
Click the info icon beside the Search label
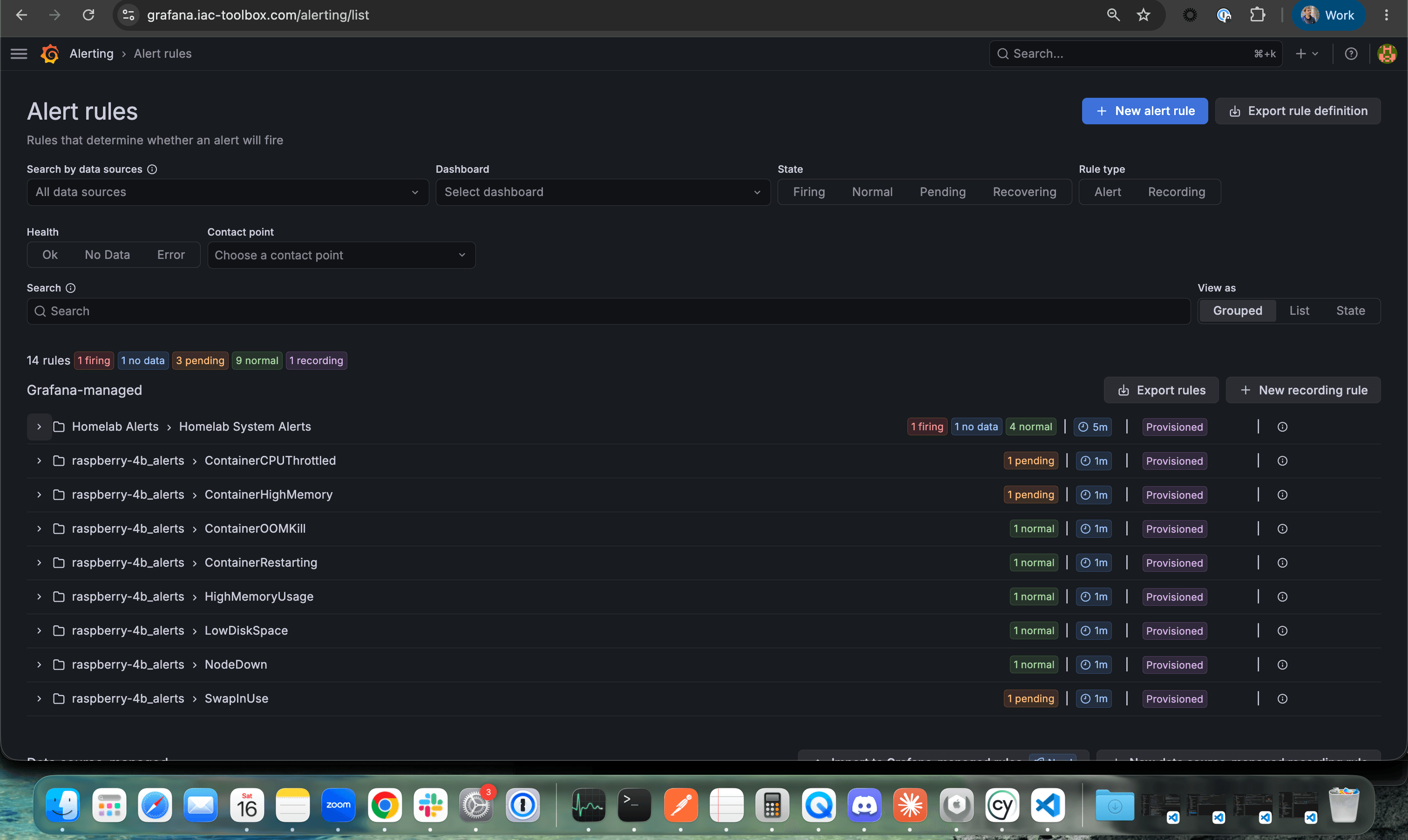pos(71,288)
